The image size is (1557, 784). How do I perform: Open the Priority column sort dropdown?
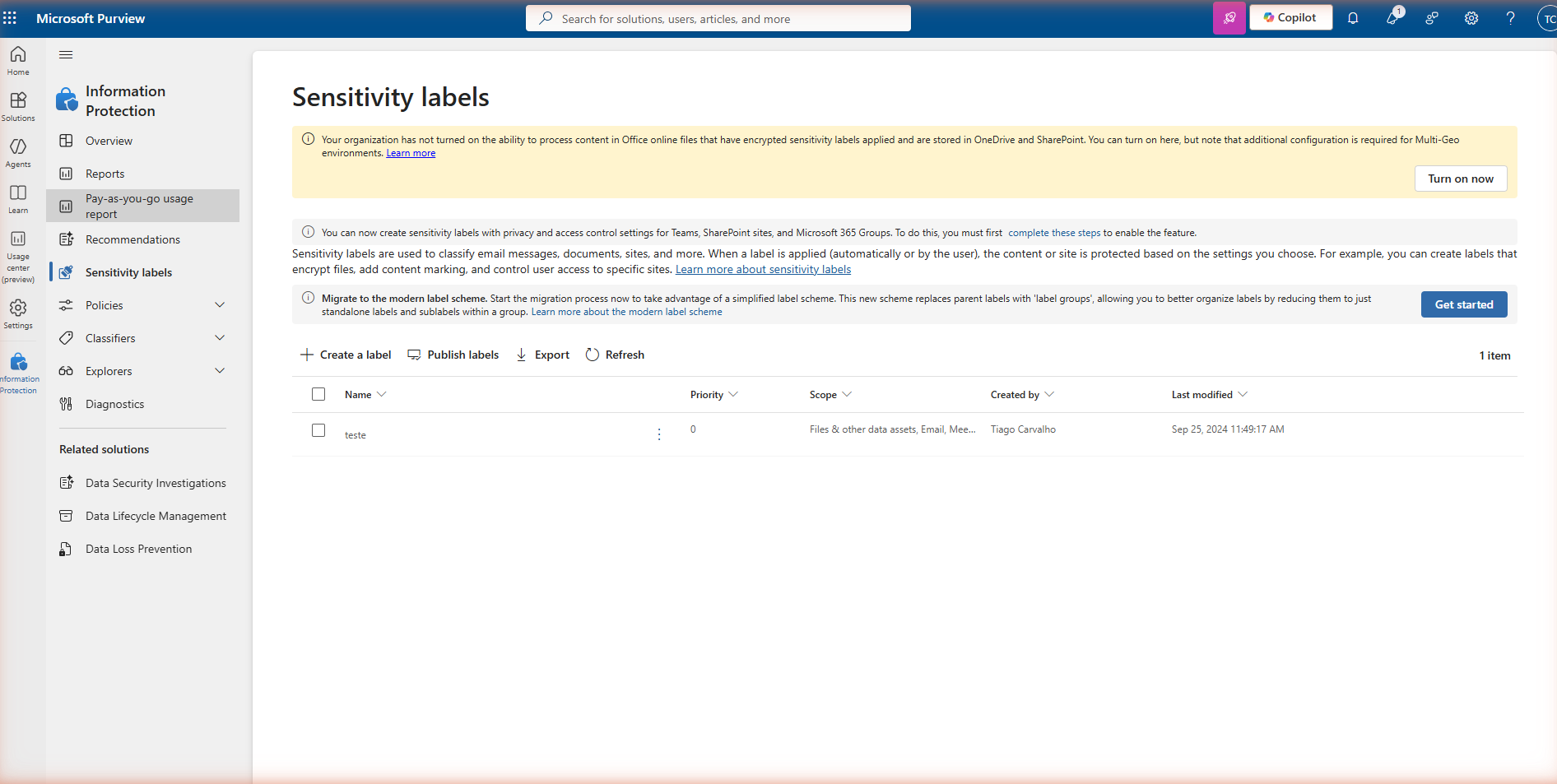coord(733,395)
